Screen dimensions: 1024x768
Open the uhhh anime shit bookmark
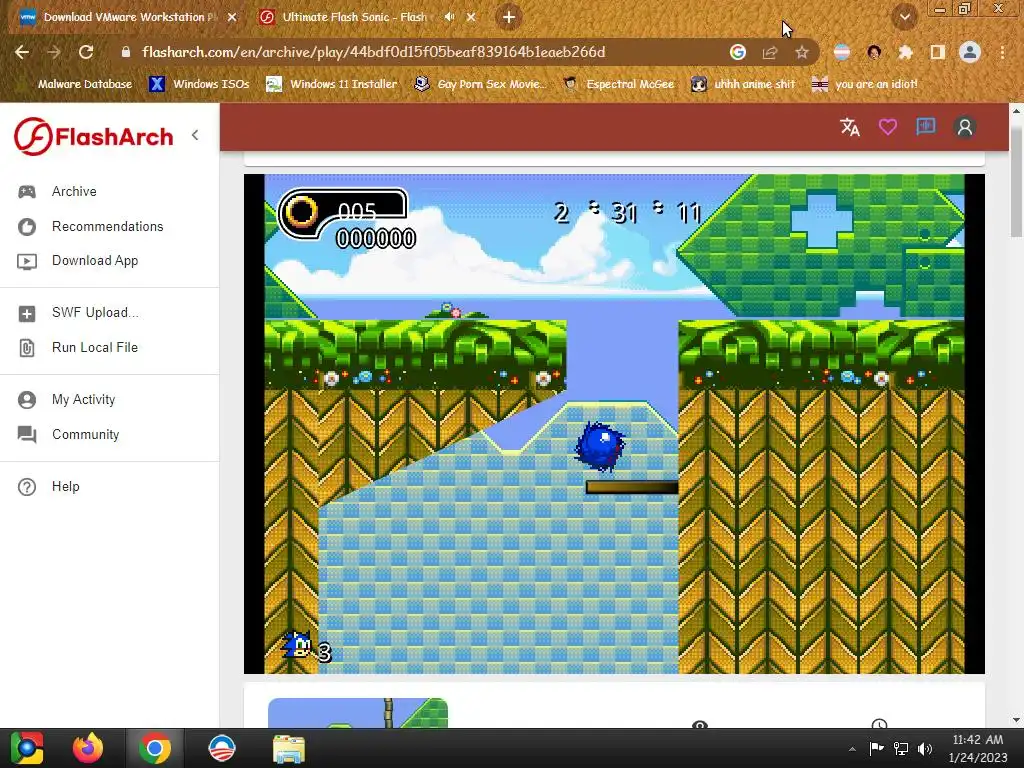[x=743, y=84]
